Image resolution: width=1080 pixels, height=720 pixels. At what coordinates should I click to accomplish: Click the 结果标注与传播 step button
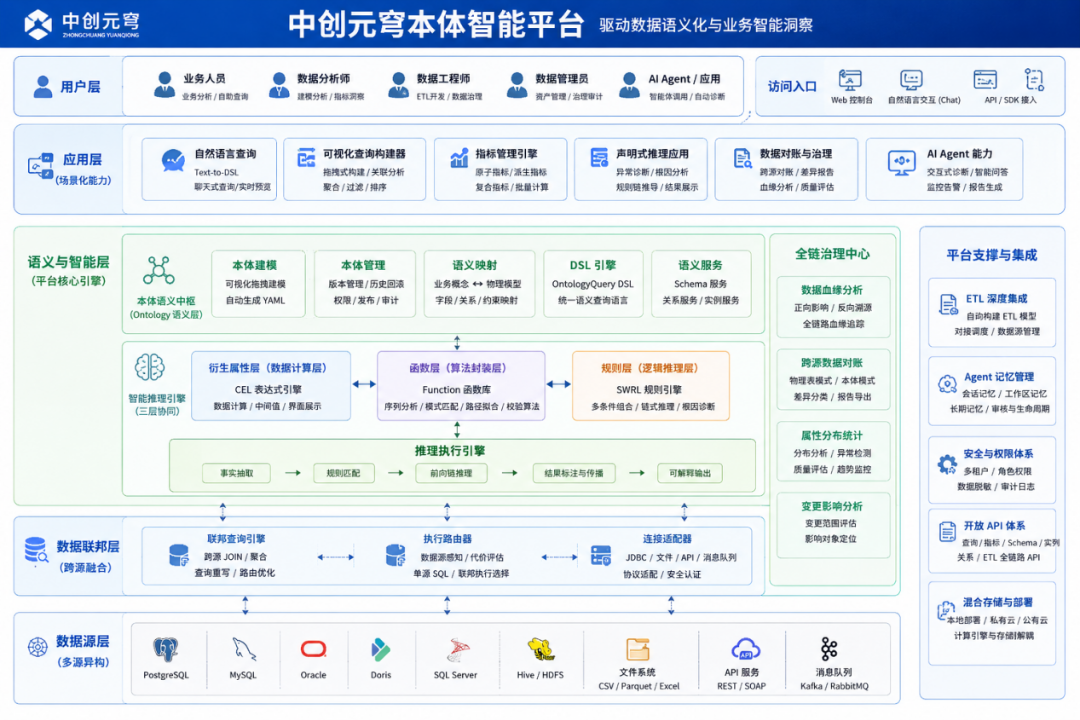(x=574, y=473)
